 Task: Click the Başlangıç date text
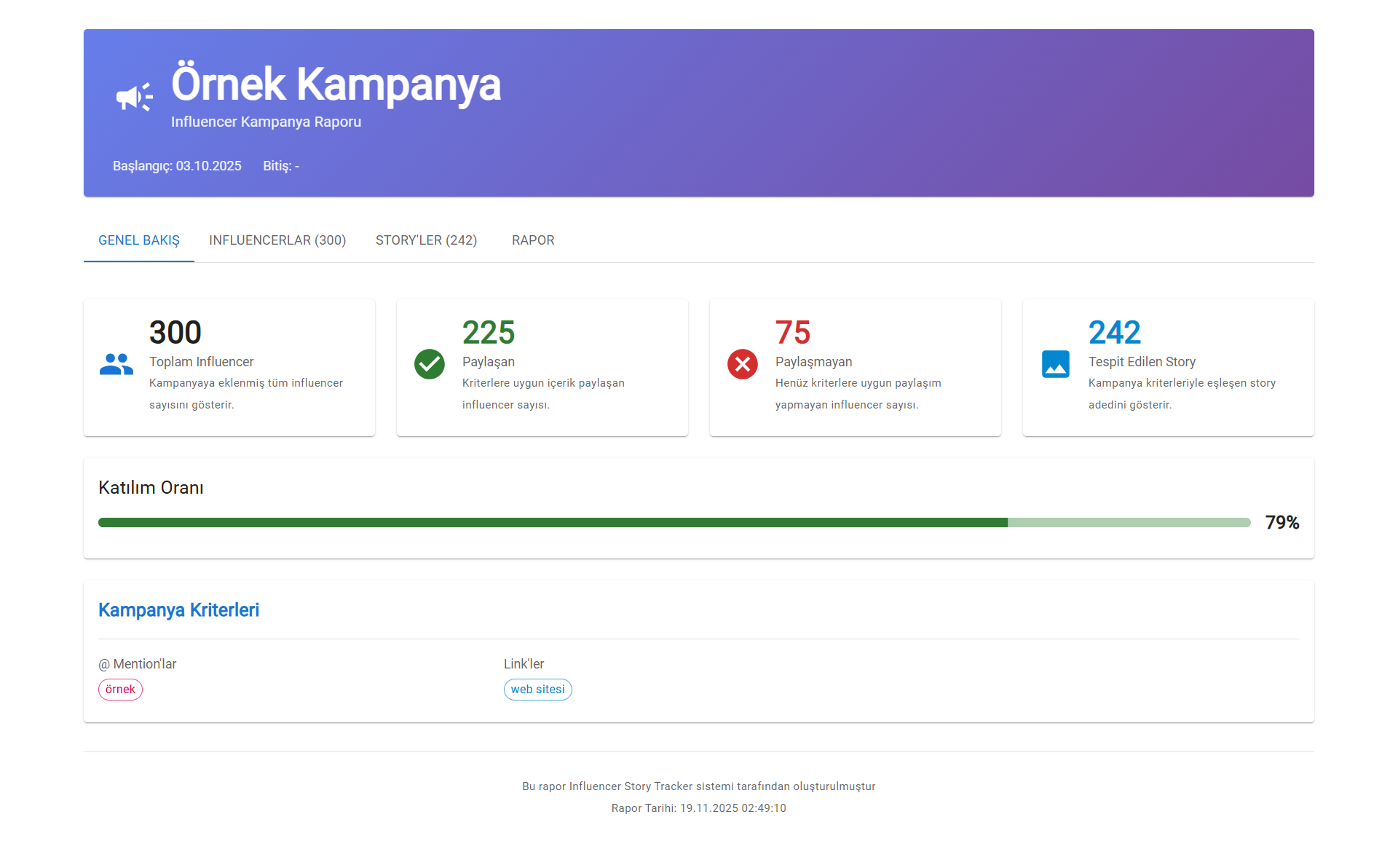[177, 166]
